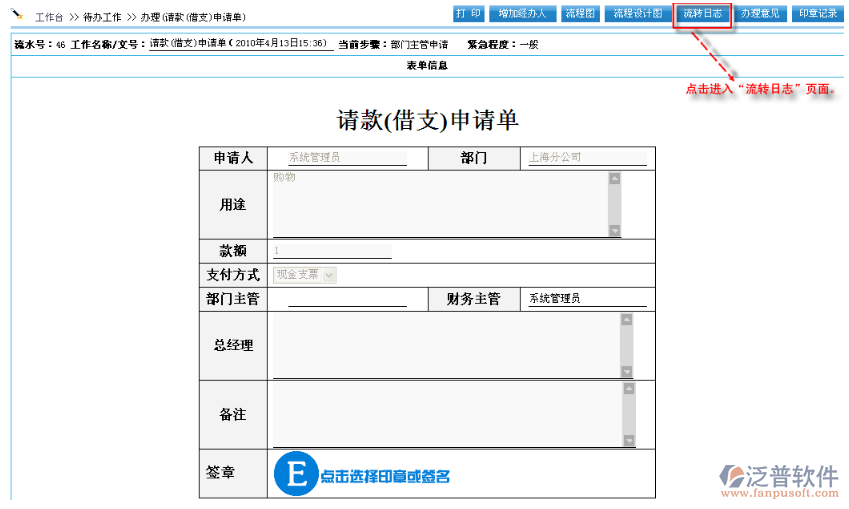Open the 流程设计图 design diagram
This screenshot has width=849, height=509.
point(637,14)
